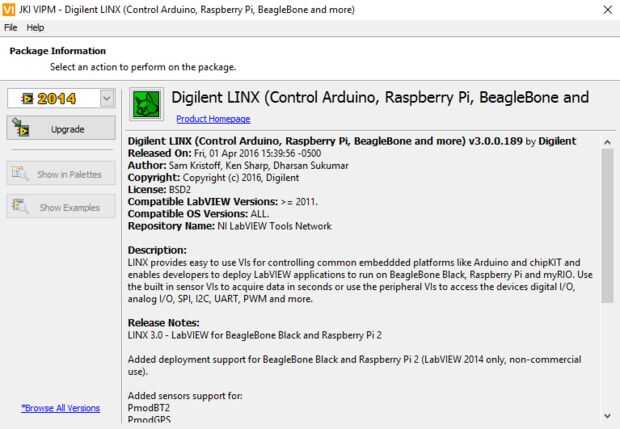
Task: Click the 'License: BSD2' line
Action: (x=159, y=190)
